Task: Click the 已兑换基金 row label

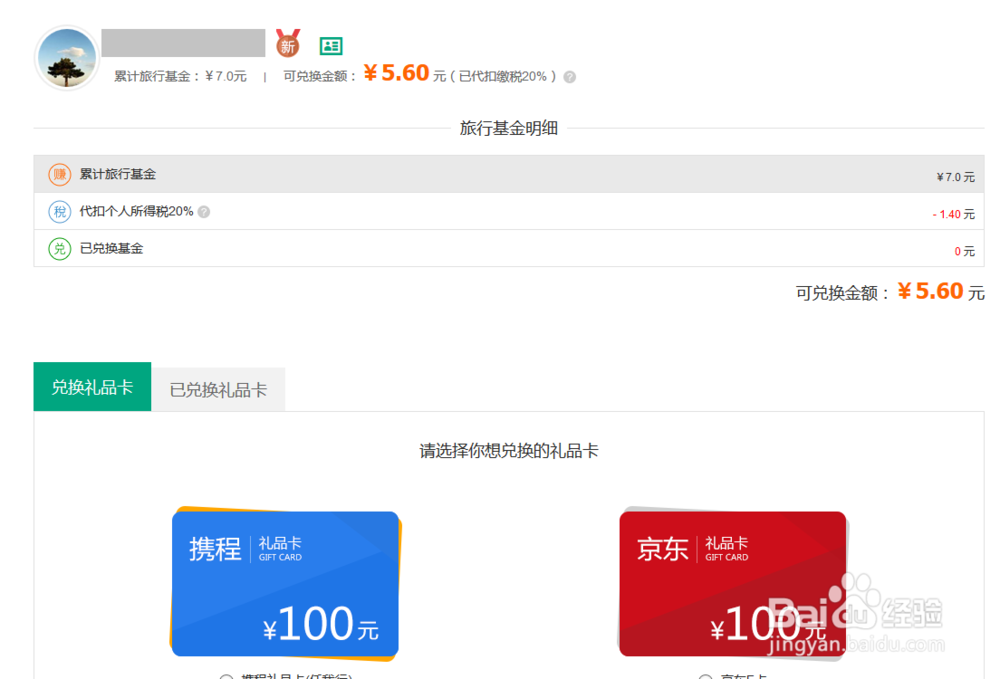Action: [111, 249]
